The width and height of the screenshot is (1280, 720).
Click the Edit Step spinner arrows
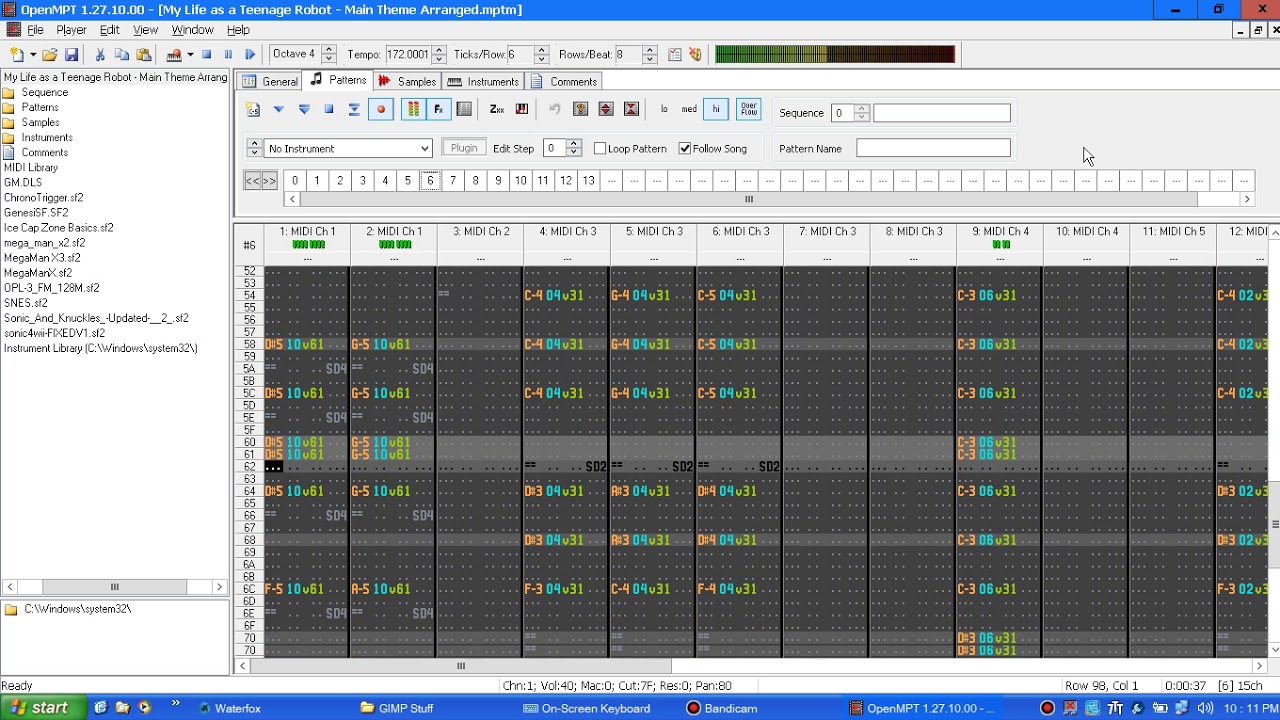click(573, 148)
